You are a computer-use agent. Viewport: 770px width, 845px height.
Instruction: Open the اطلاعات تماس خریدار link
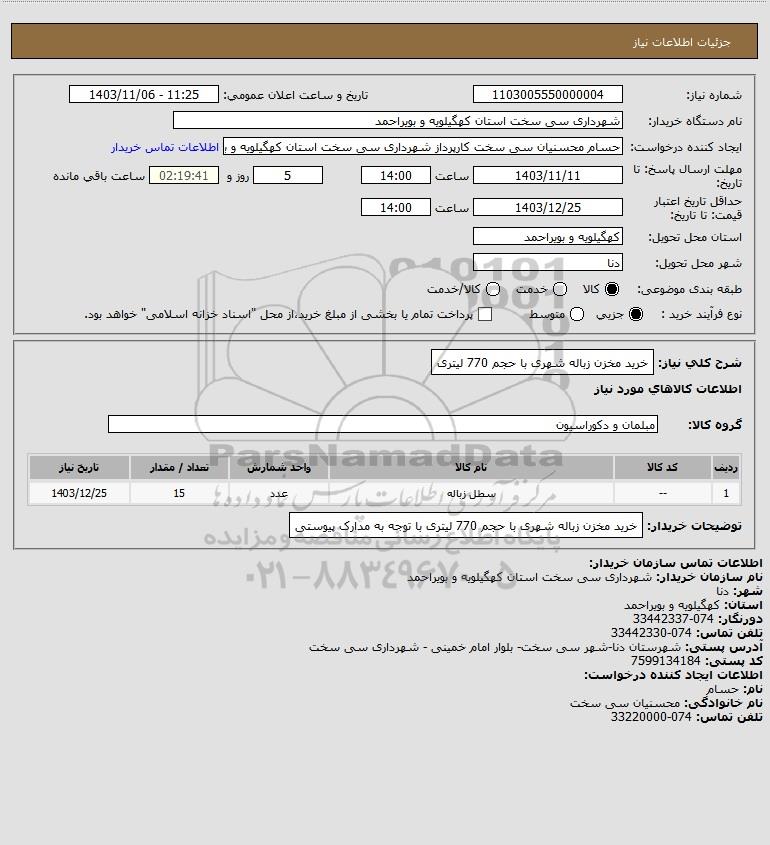tap(165, 147)
